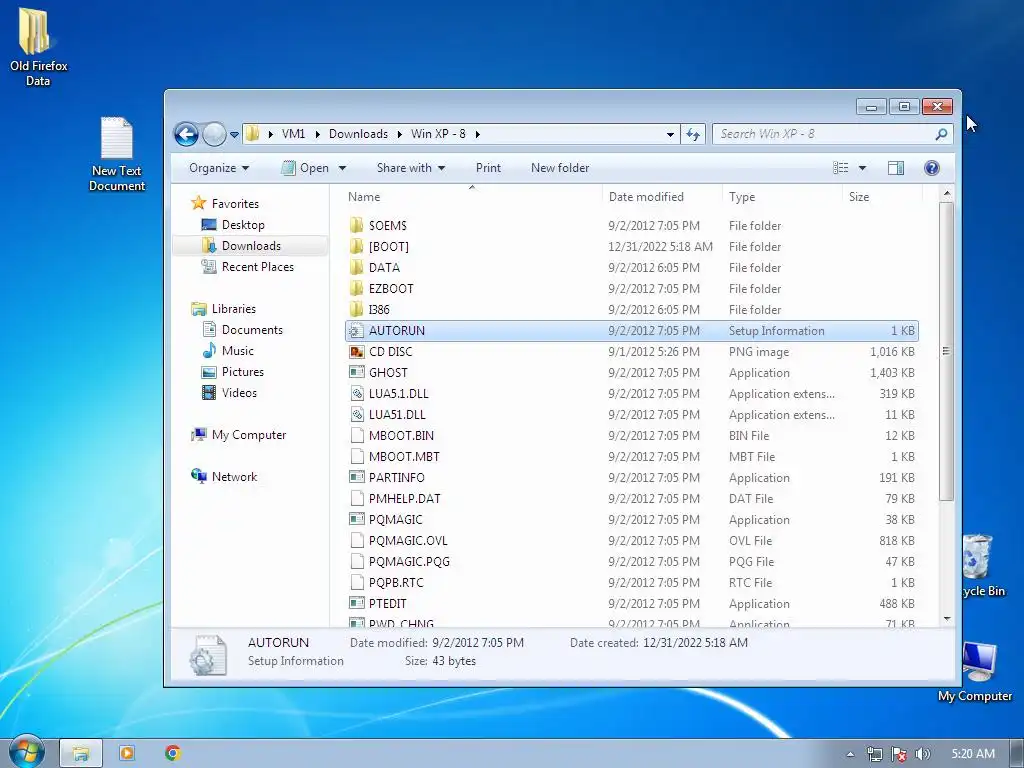
Task: Open the Share with menu
Action: click(x=411, y=168)
